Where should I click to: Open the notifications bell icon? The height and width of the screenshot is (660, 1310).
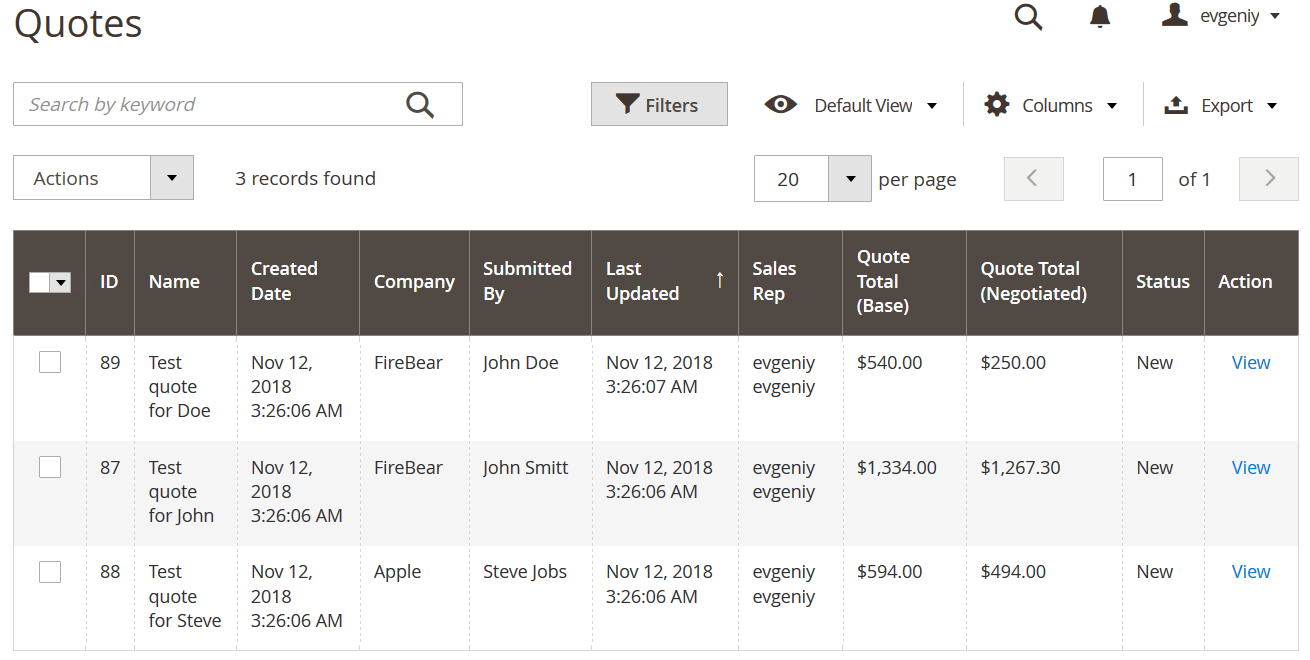pyautogui.click(x=1100, y=17)
